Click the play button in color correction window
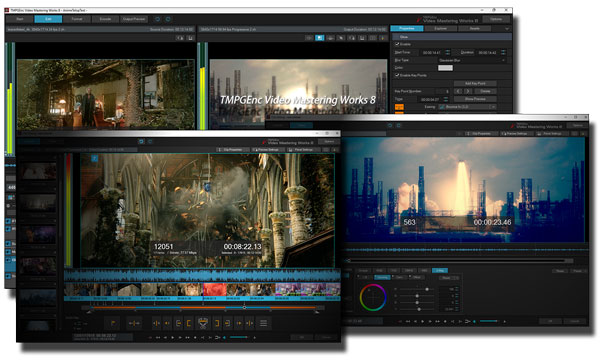Viewport: 600px width, 360px height. click(x=422, y=321)
